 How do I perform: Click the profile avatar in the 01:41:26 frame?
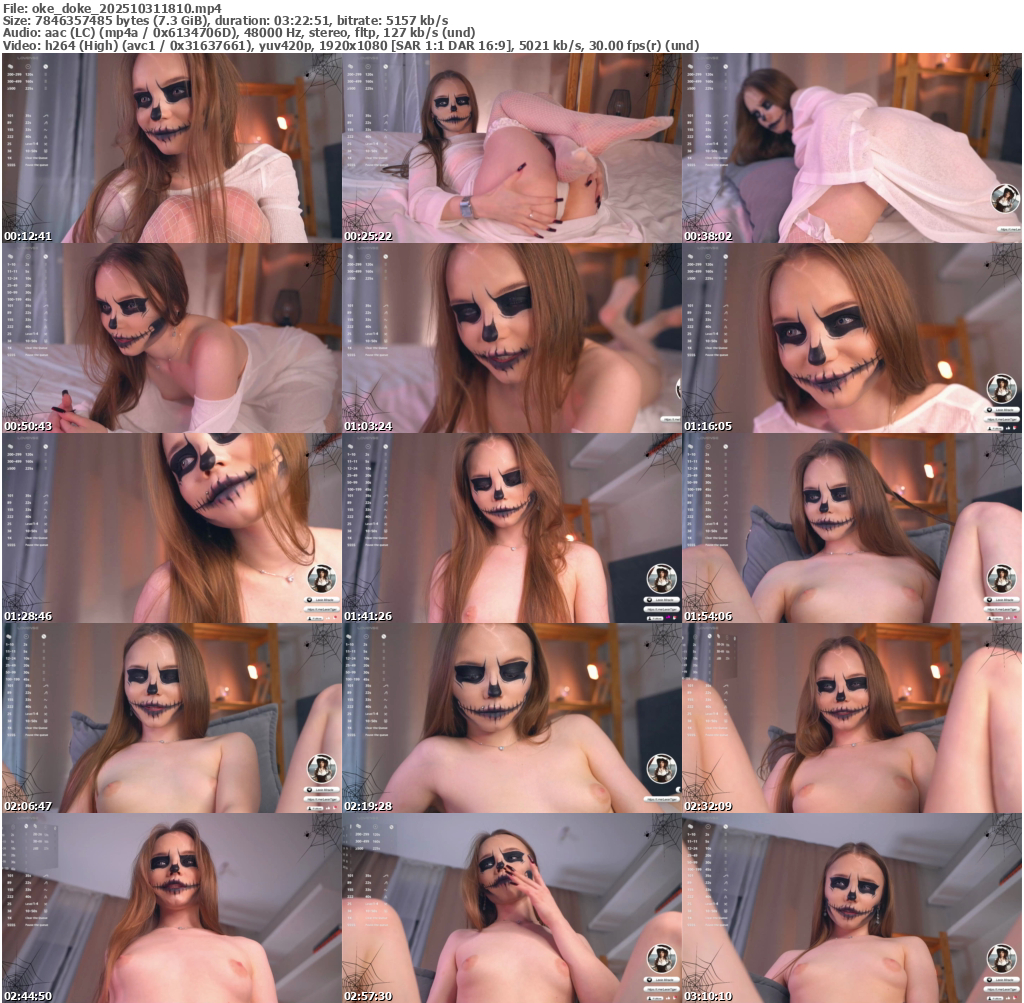pos(662,578)
